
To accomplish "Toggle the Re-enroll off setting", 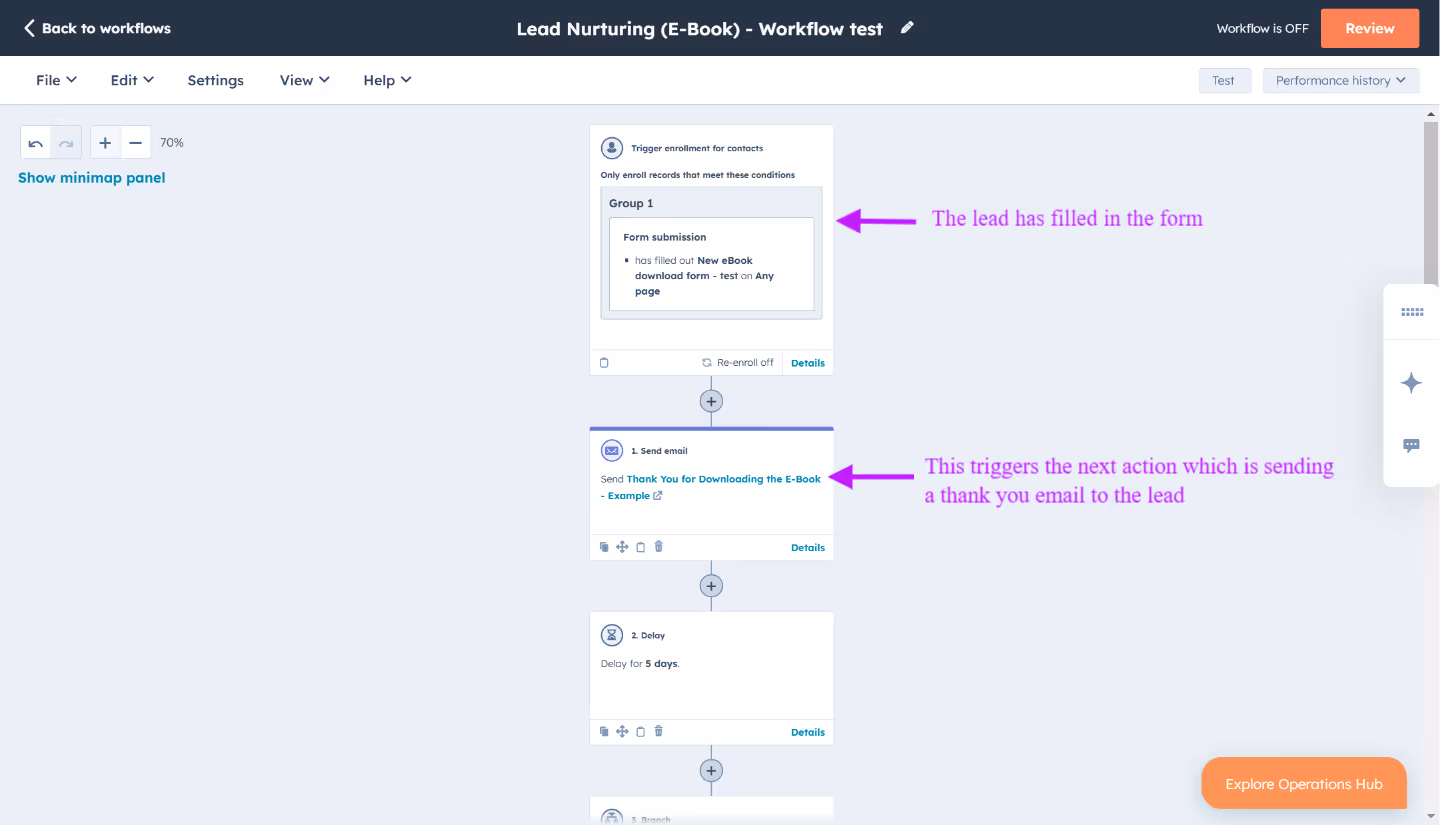I will (x=737, y=362).
